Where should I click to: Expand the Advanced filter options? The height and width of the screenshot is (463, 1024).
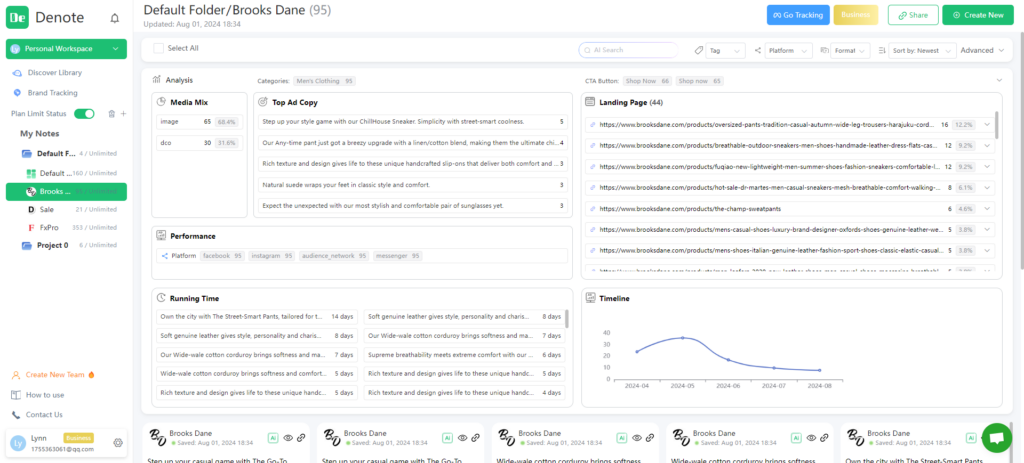click(x=982, y=50)
